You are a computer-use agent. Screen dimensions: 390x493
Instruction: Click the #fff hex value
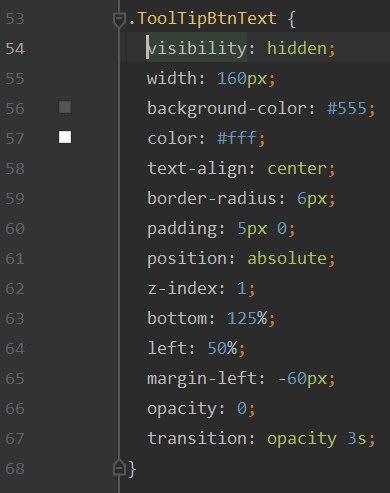pyautogui.click(x=237, y=138)
